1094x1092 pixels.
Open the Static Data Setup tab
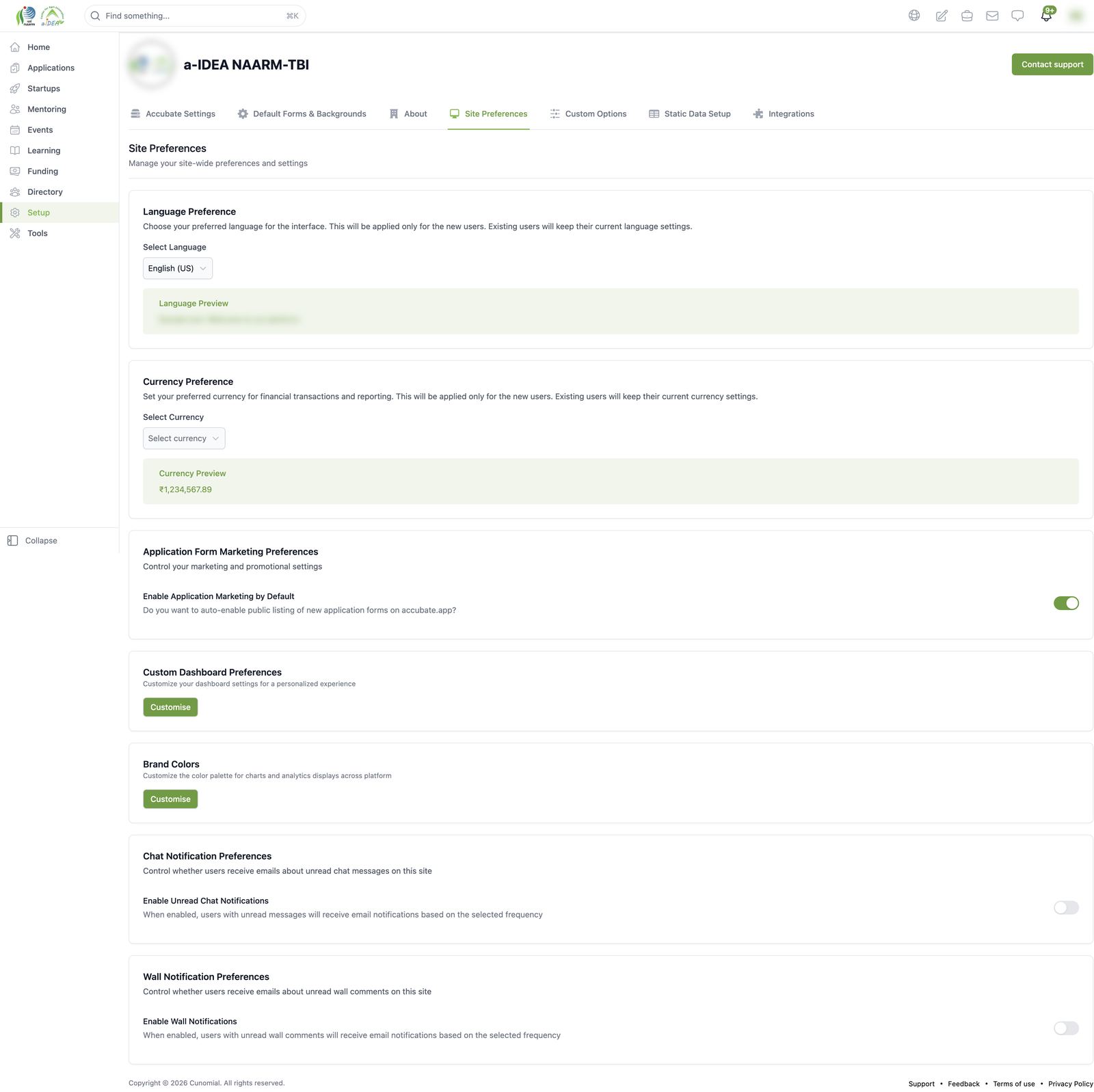(690, 114)
